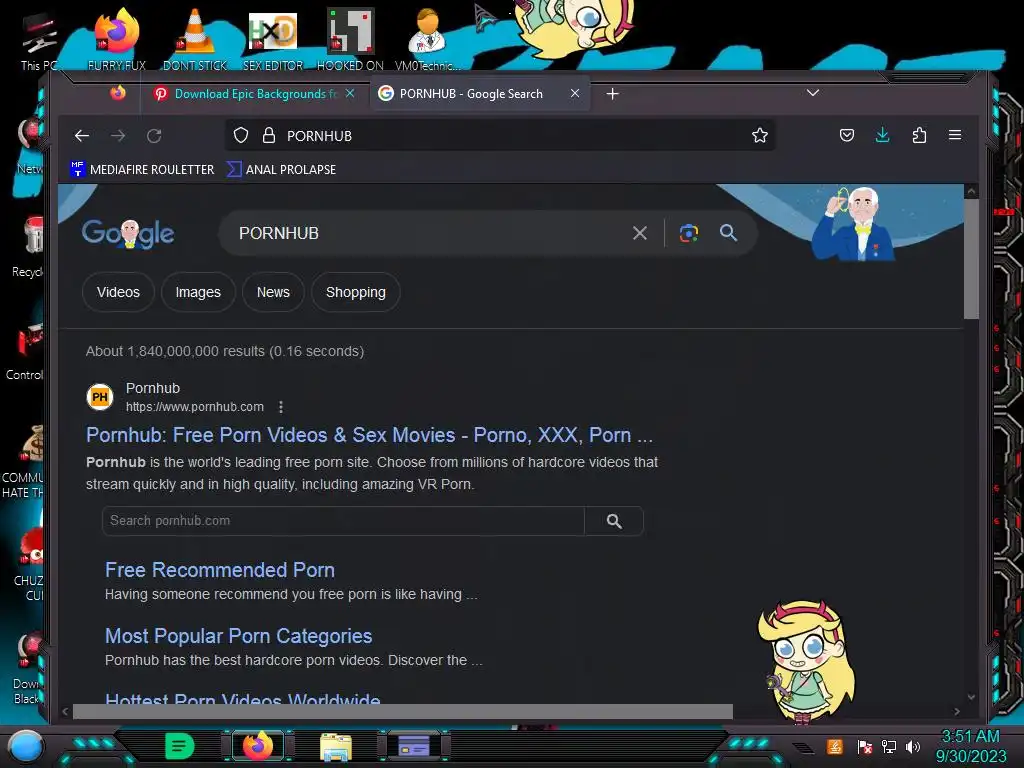This screenshot has width=1024, height=768.
Task: Open the Extensions puzzle icon
Action: point(919,136)
